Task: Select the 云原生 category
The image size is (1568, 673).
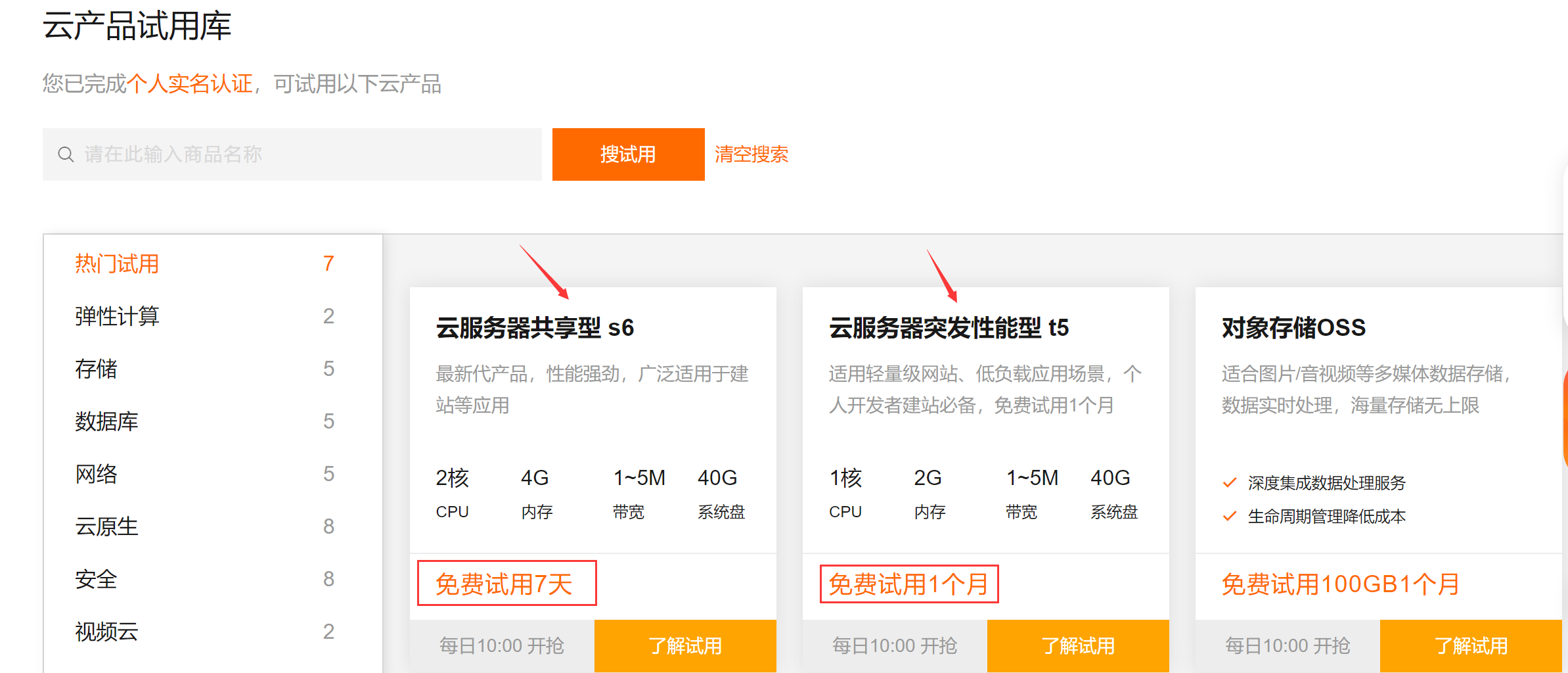Action: point(106,526)
